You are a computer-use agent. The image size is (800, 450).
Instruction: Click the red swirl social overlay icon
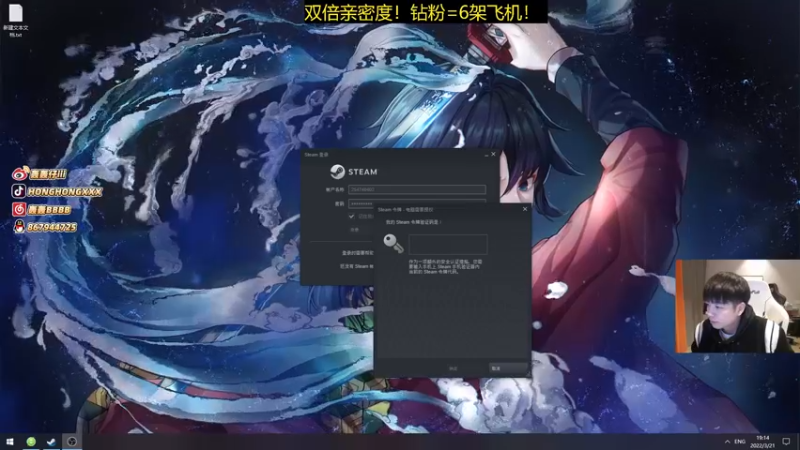coord(19,209)
